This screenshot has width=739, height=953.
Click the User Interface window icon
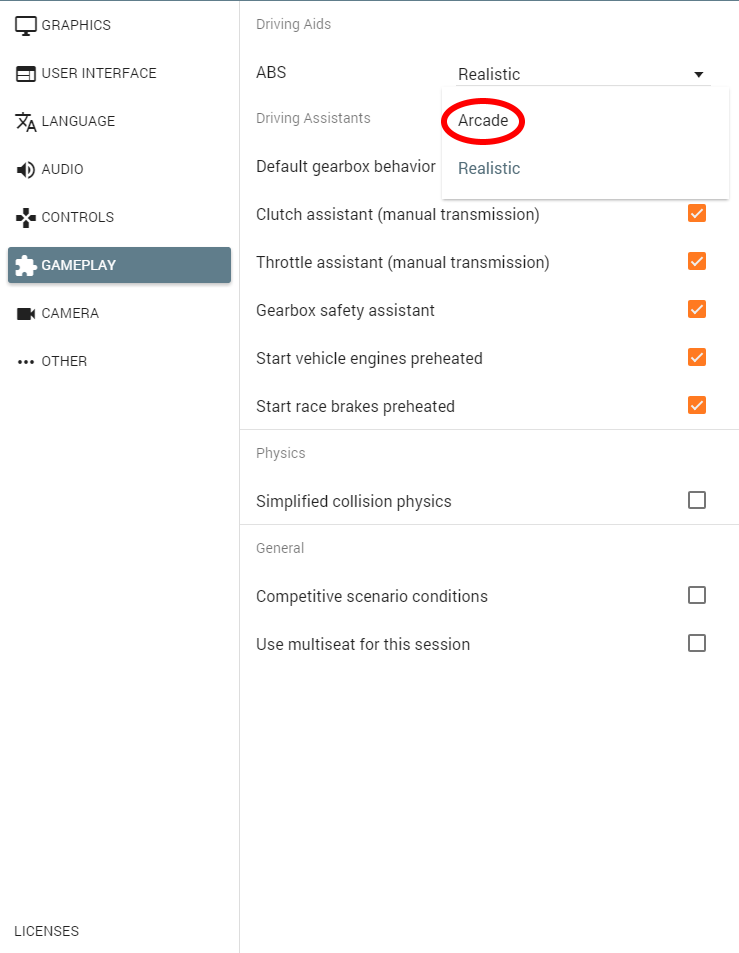[26, 74]
